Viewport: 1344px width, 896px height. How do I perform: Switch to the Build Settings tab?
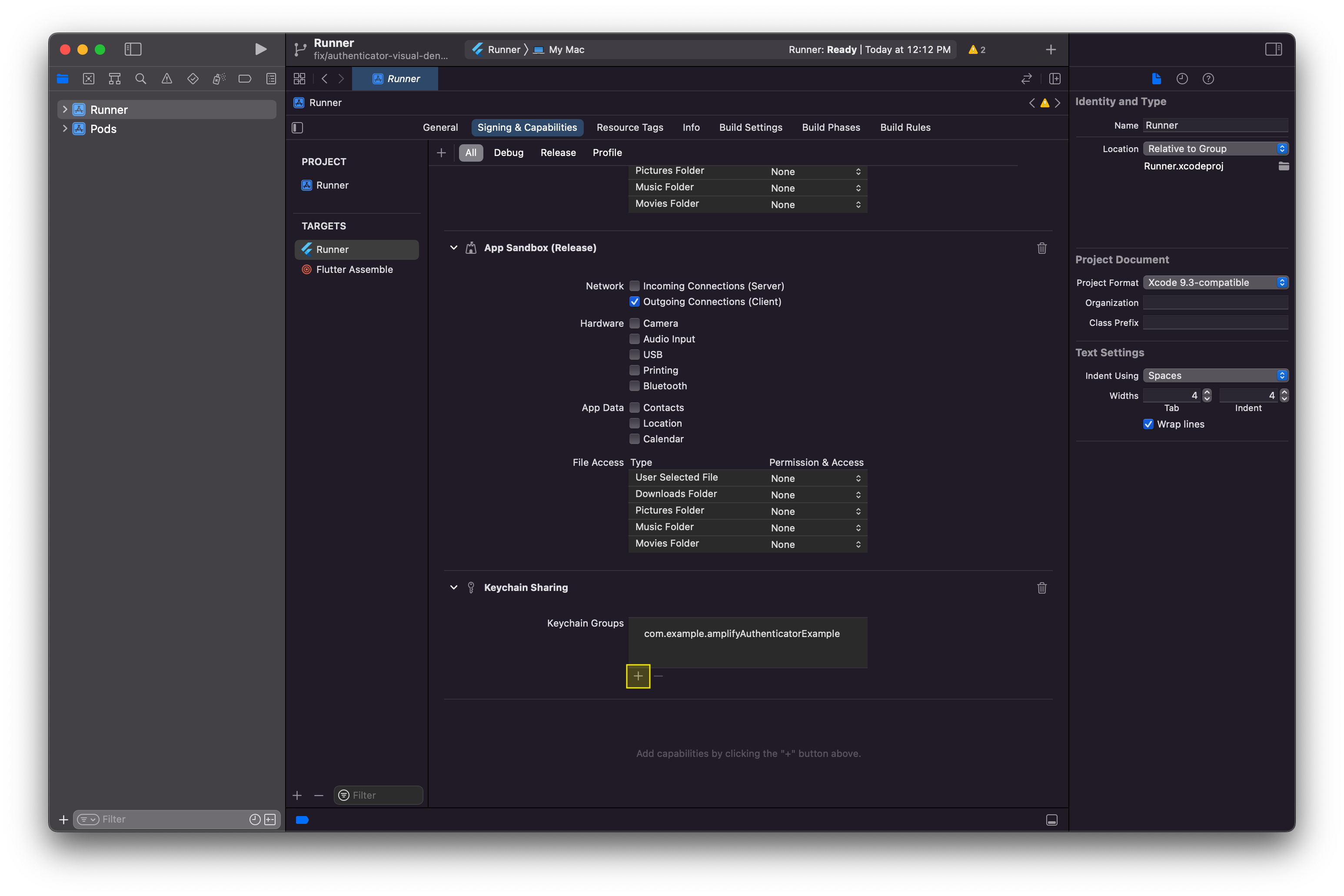click(x=751, y=127)
